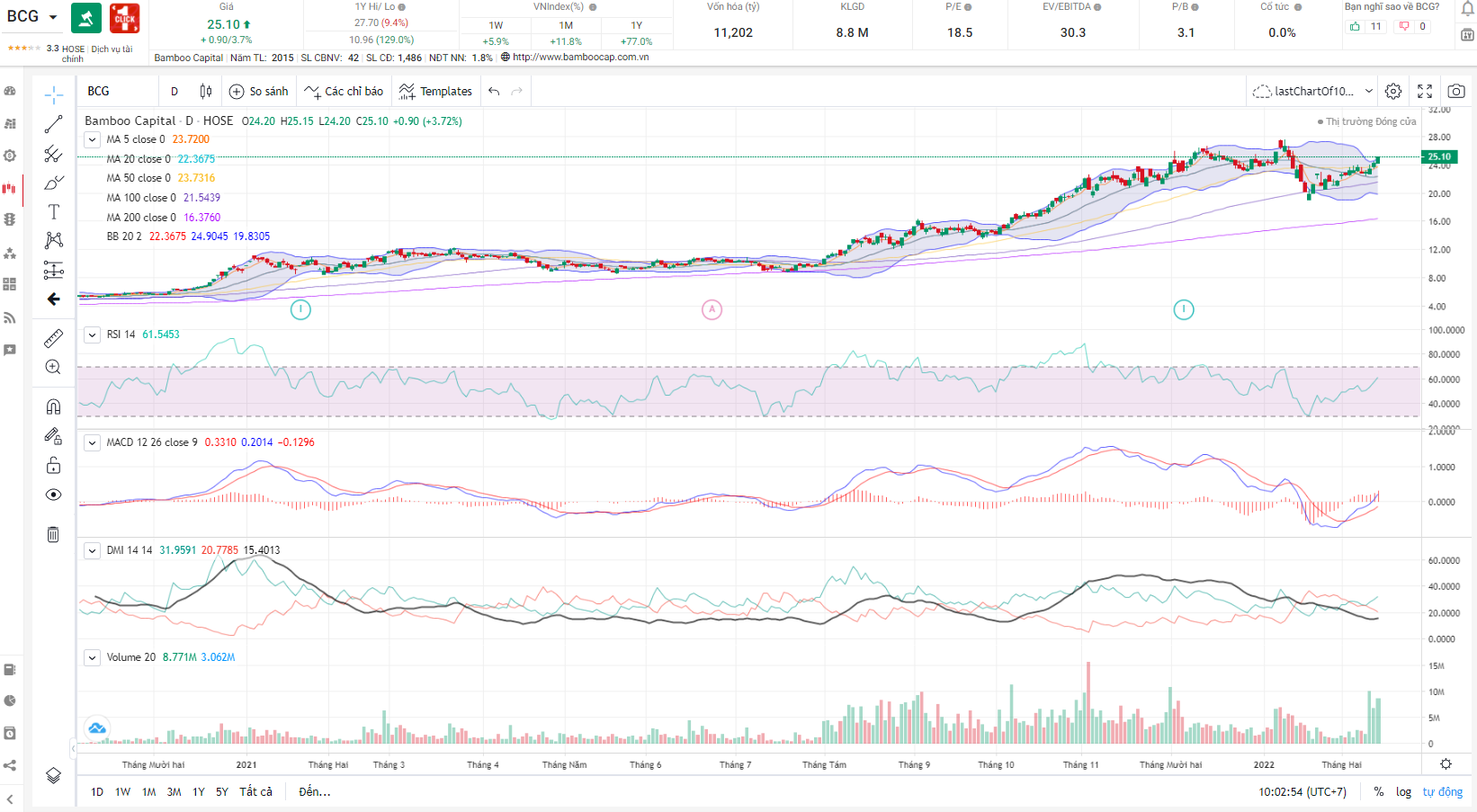Click the So sánh compare button

point(259,91)
